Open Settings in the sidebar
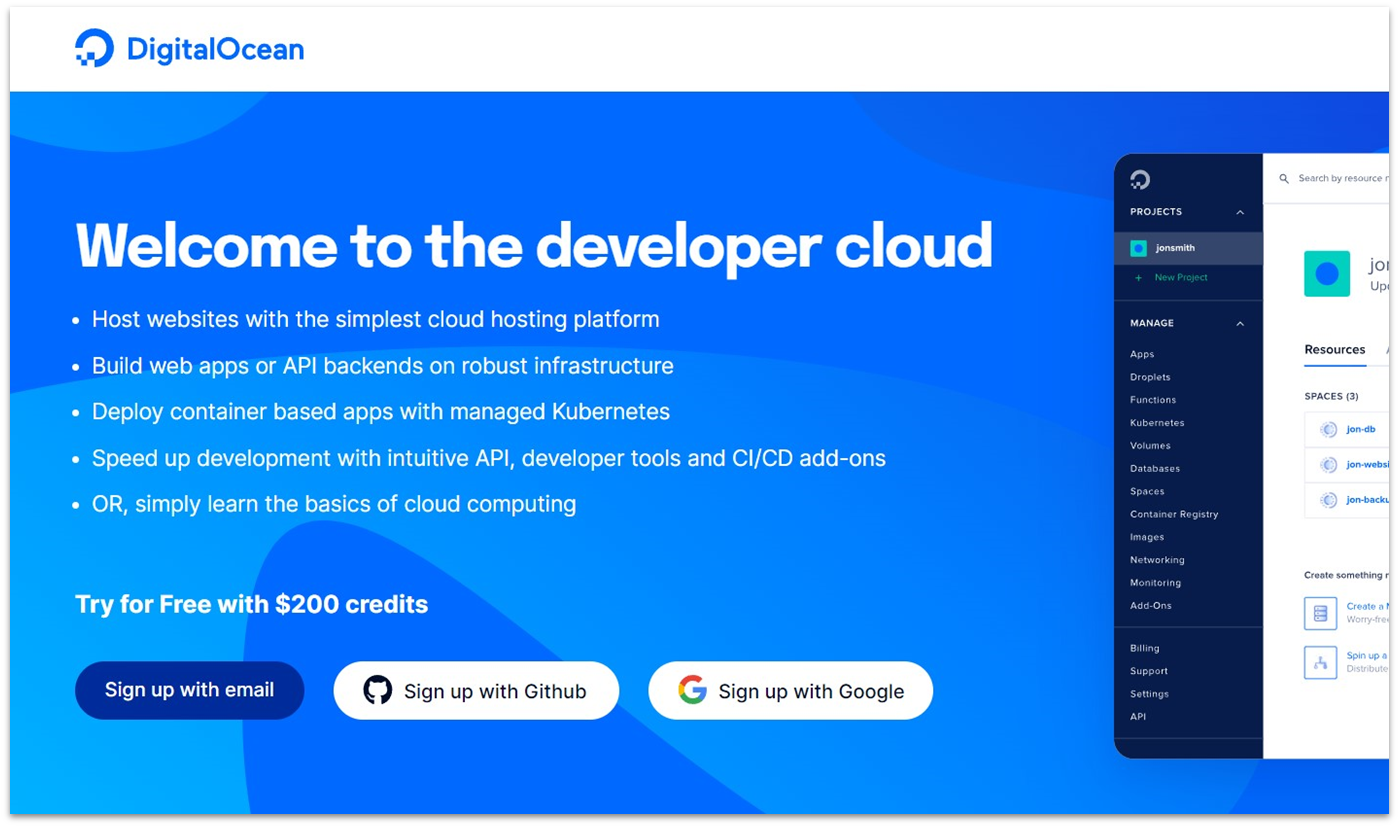 [x=1149, y=694]
